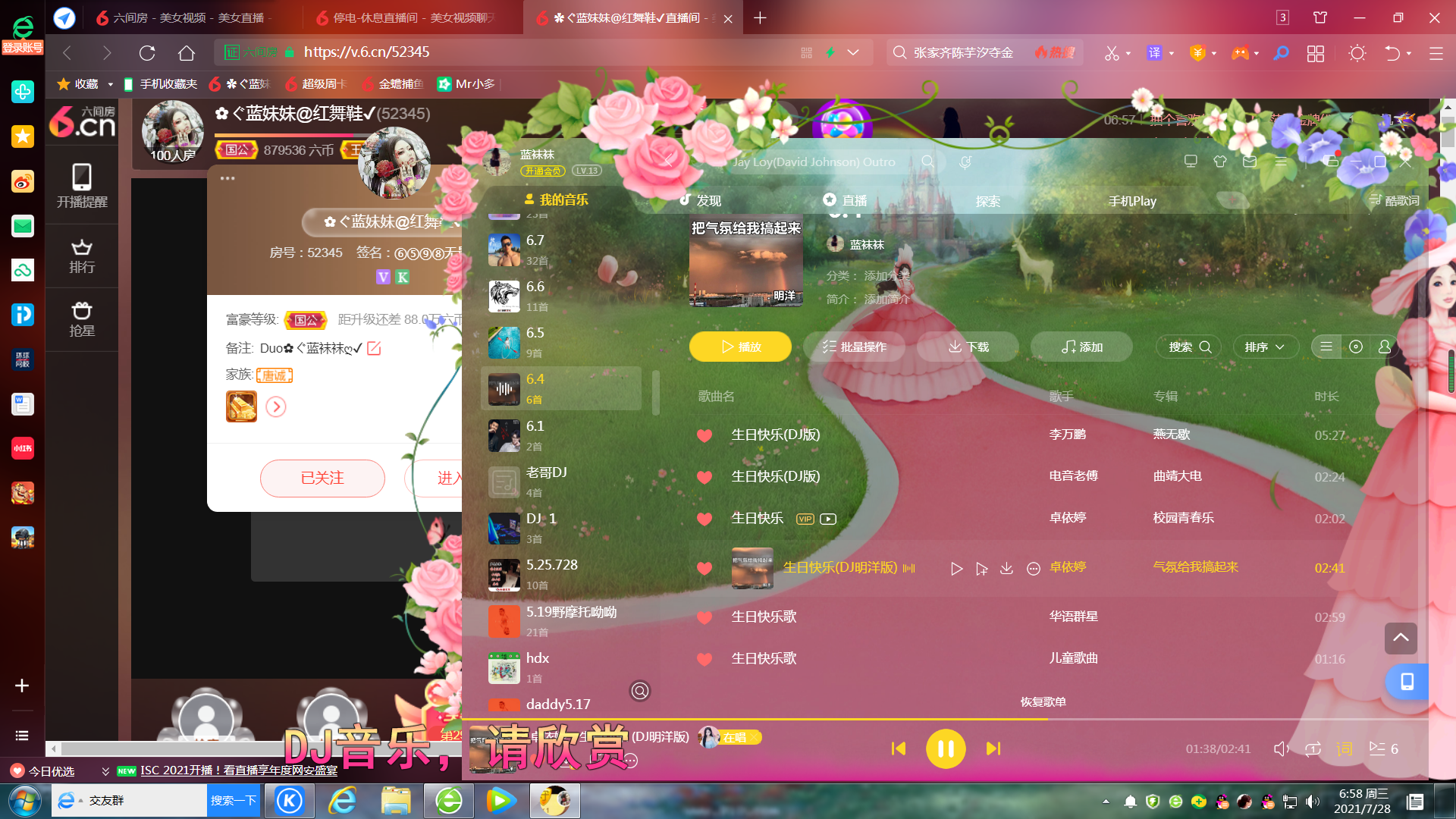Unlike 生日快乐(DJ版) by 李万鹏

704,435
